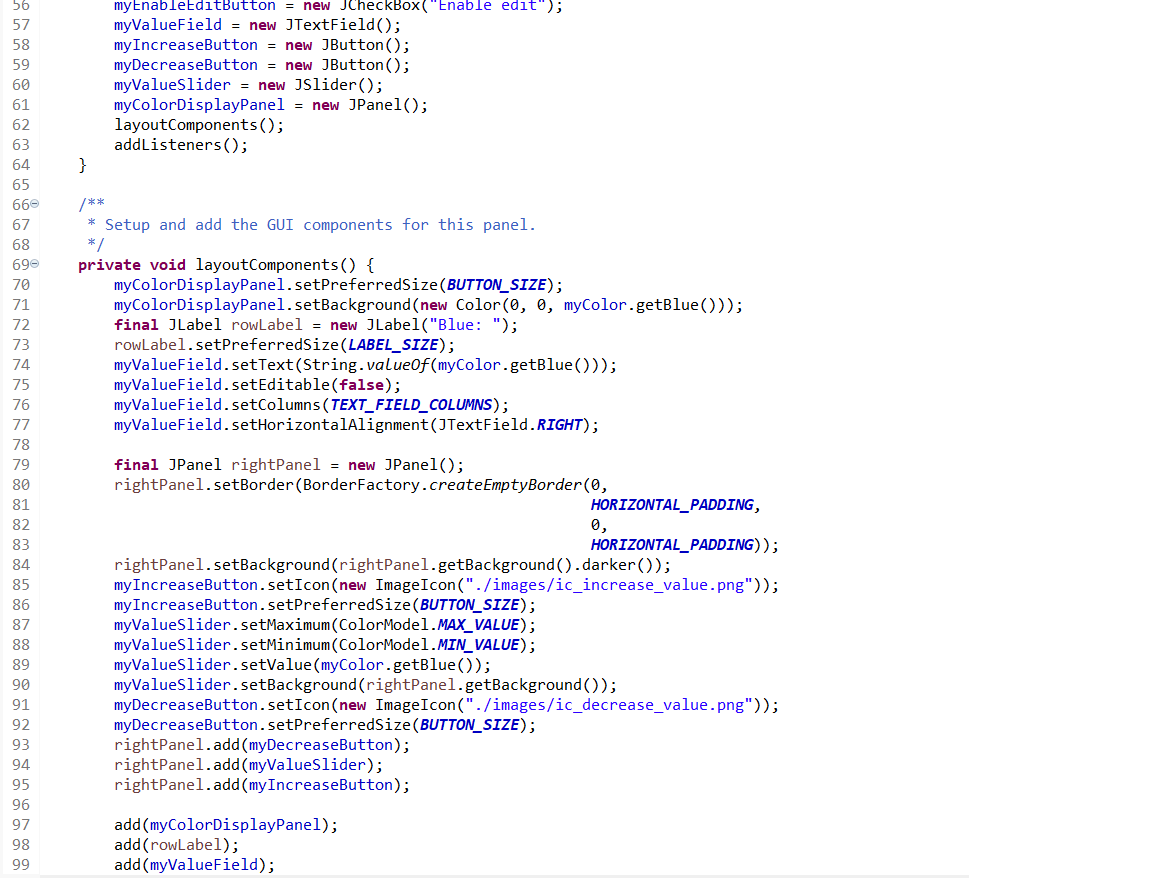Click TEXT_FIELD_COLUMNS constant

click(411, 405)
